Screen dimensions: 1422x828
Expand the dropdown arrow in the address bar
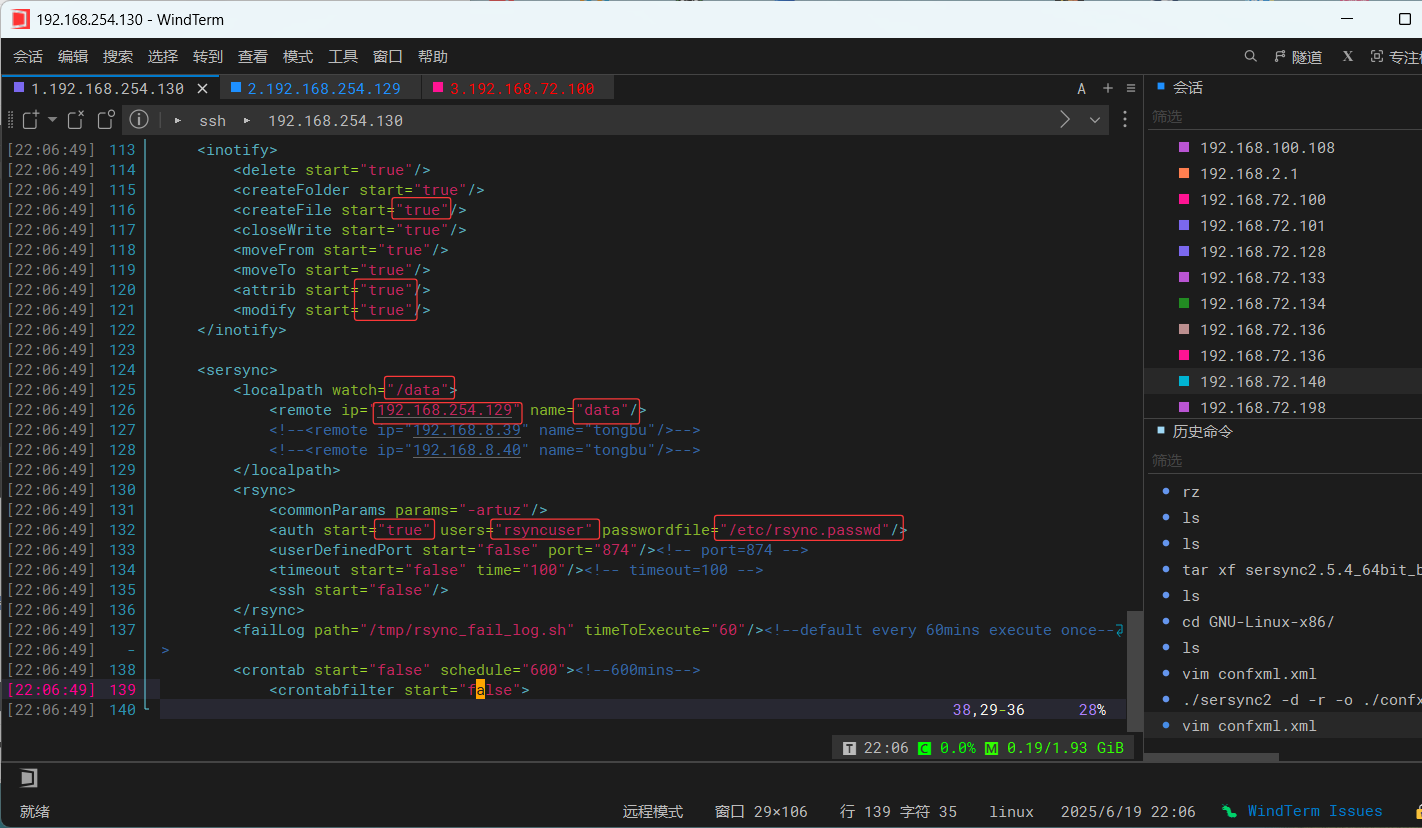tap(1095, 120)
